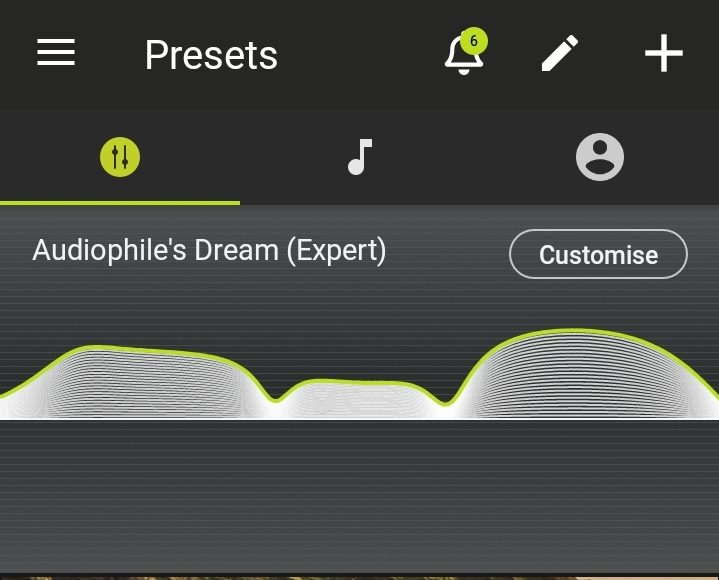This screenshot has width=719, height=580.
Task: Edit presets using the pencil icon
Action: tap(559, 53)
